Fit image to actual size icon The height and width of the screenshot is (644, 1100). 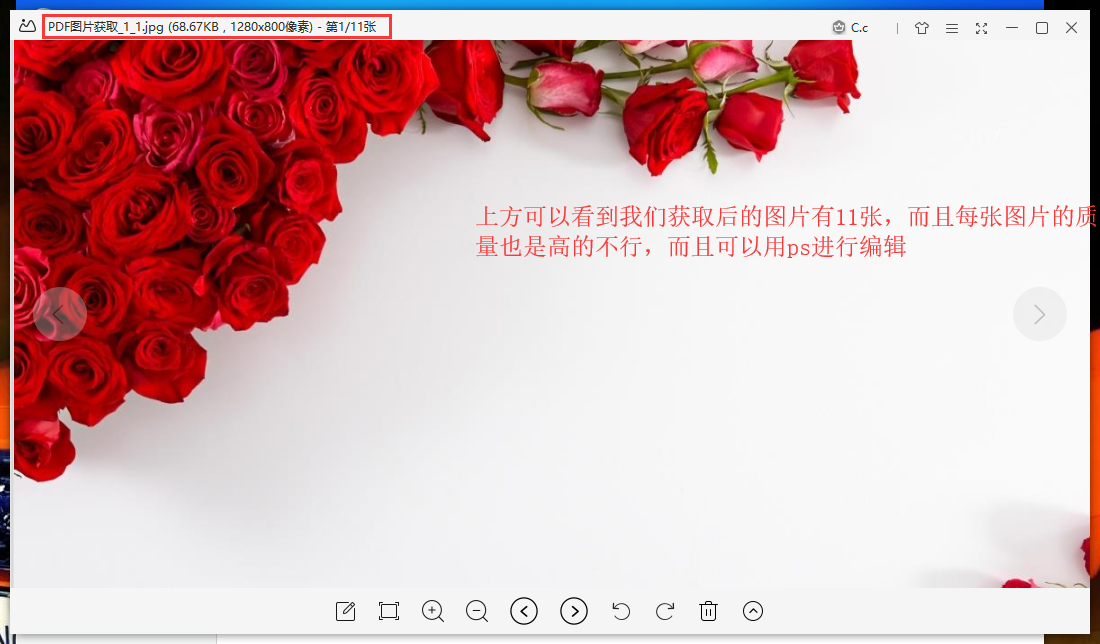(389, 611)
